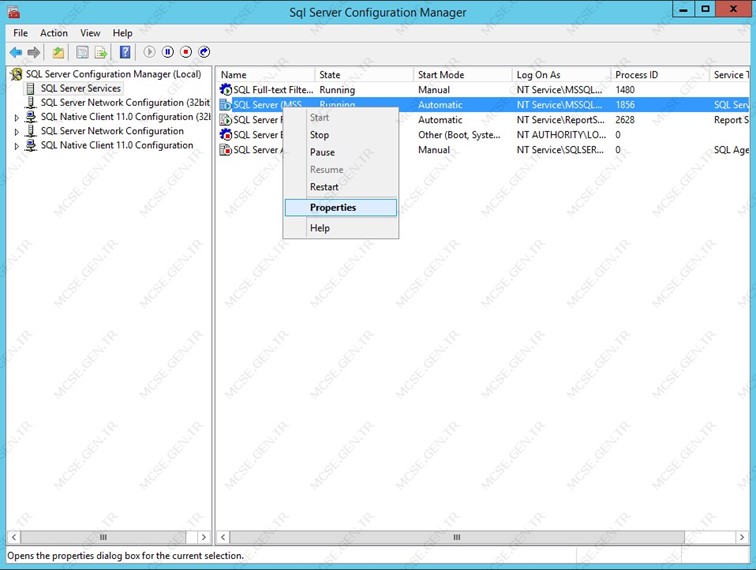Click the icon of the Process ID 1856 service

click(x=226, y=105)
